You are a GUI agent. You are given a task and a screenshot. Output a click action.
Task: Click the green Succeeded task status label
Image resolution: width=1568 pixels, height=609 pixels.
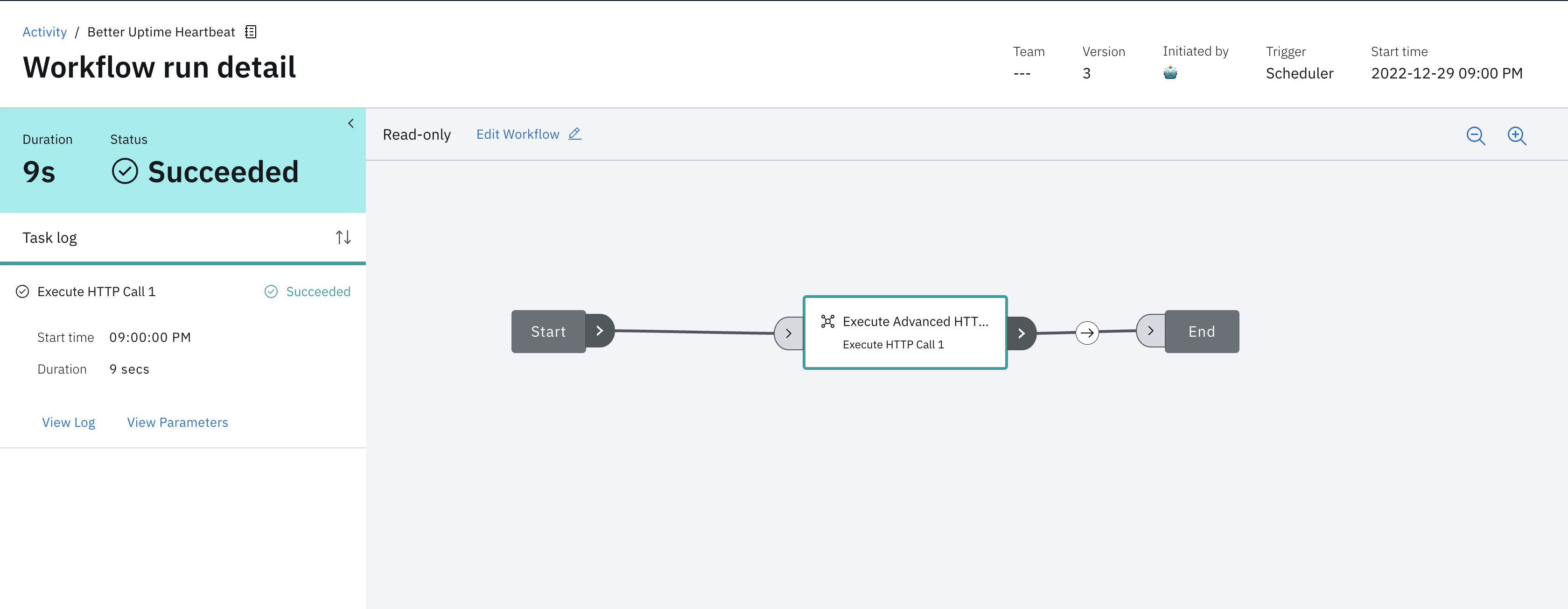click(x=318, y=292)
